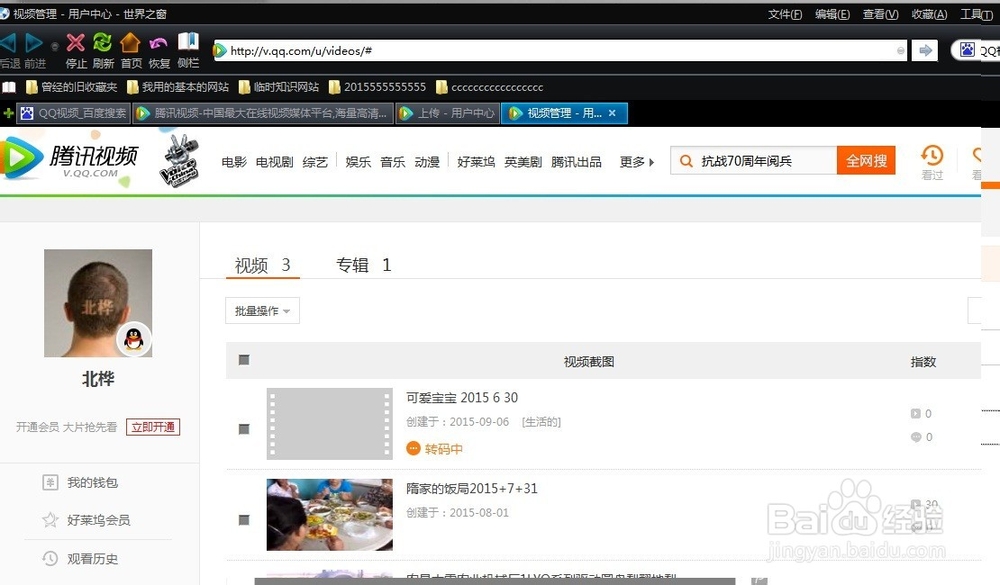
Task: Open the 电视剧 category link
Action: [274, 162]
